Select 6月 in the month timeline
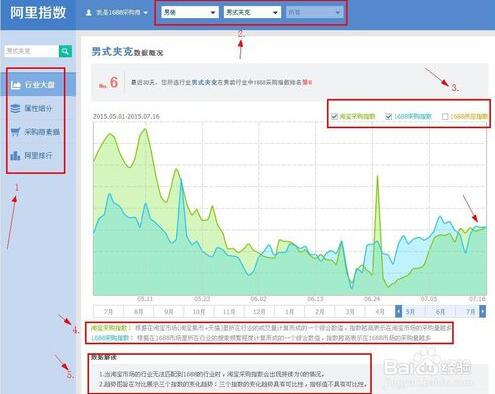This screenshot has width=495, height=394. (x=440, y=312)
